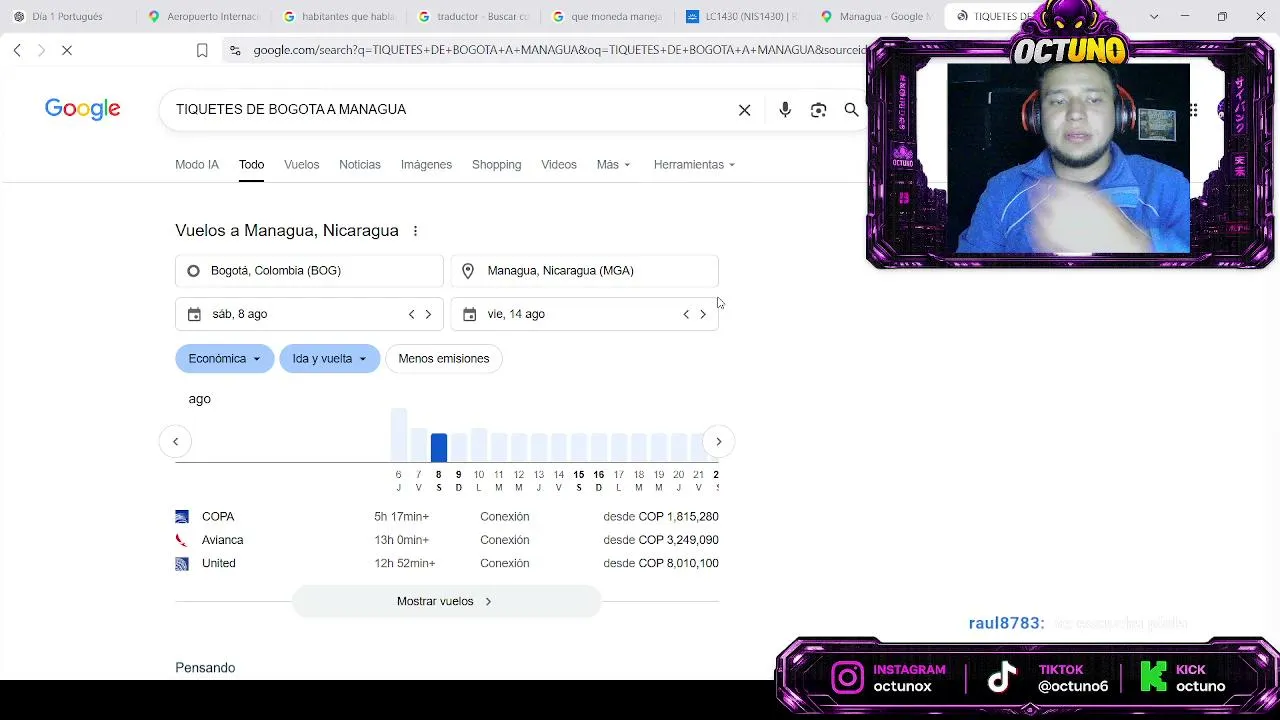Click the browser forward arrow
1280x720 pixels.
click(x=41, y=50)
